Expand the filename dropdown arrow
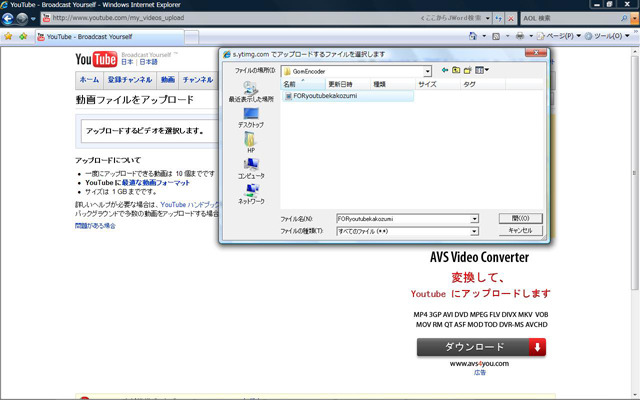 474,219
